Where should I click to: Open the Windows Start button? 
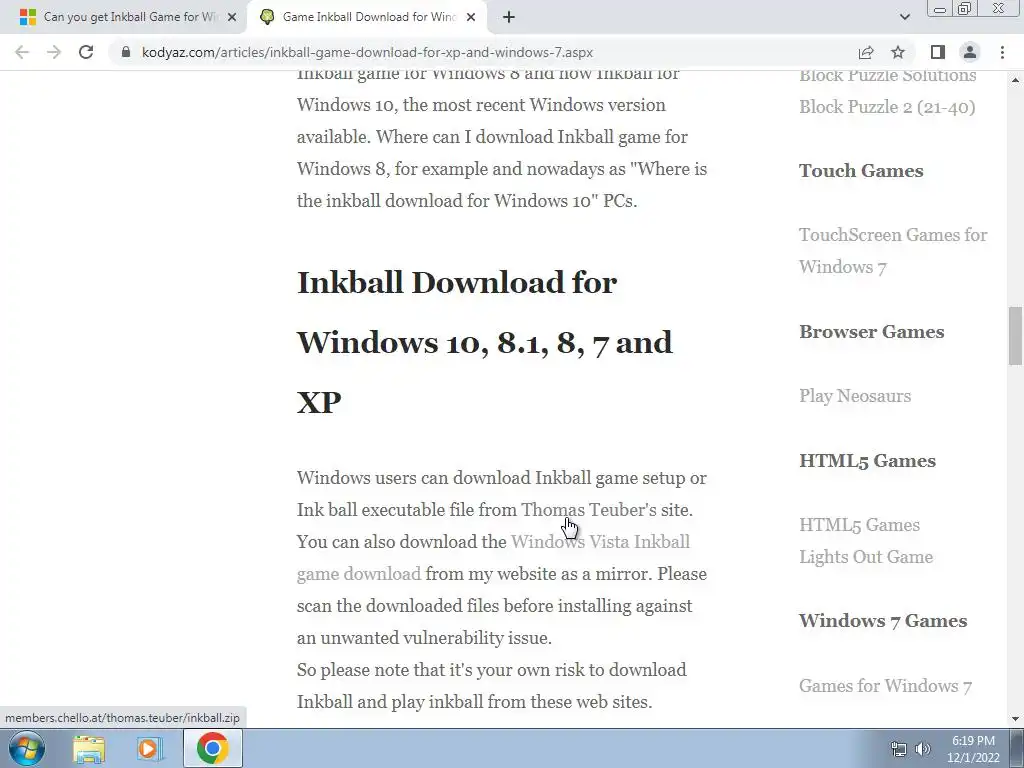(27, 748)
